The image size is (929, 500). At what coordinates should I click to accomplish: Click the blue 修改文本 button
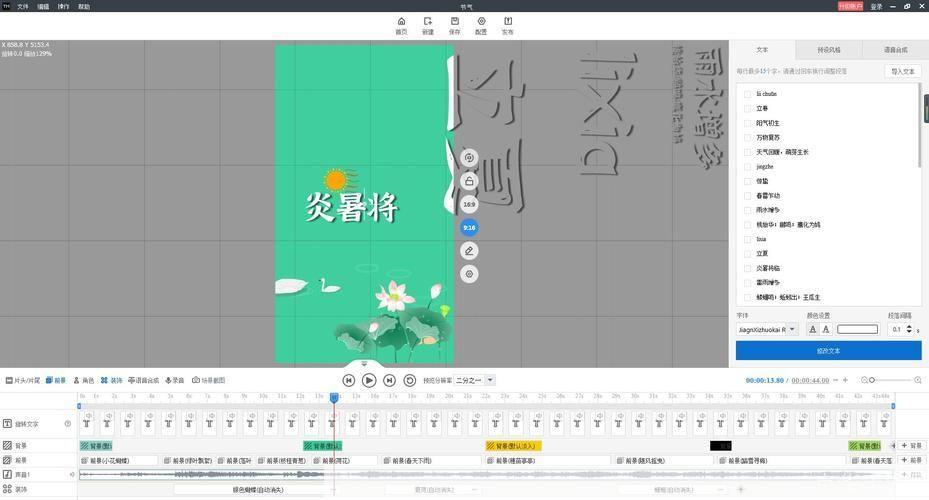point(828,351)
